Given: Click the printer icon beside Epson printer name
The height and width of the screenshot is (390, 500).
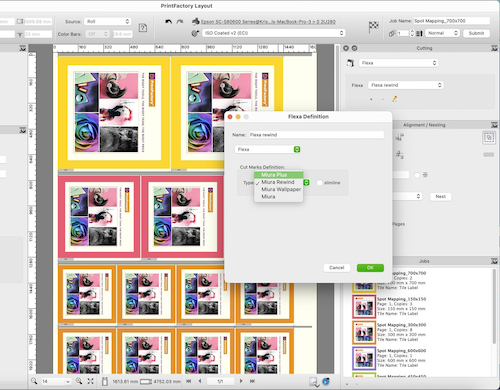Looking at the screenshot, I should click(196, 22).
